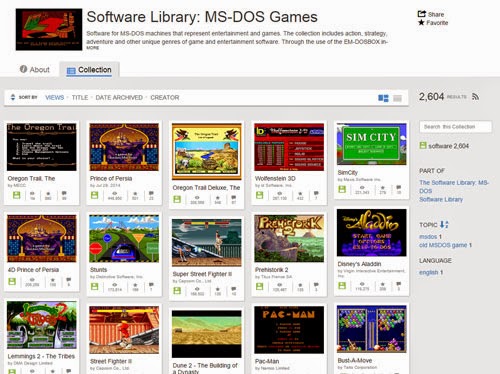Open Stunts game thumbnail
500x374 pixels.
(x=124, y=238)
